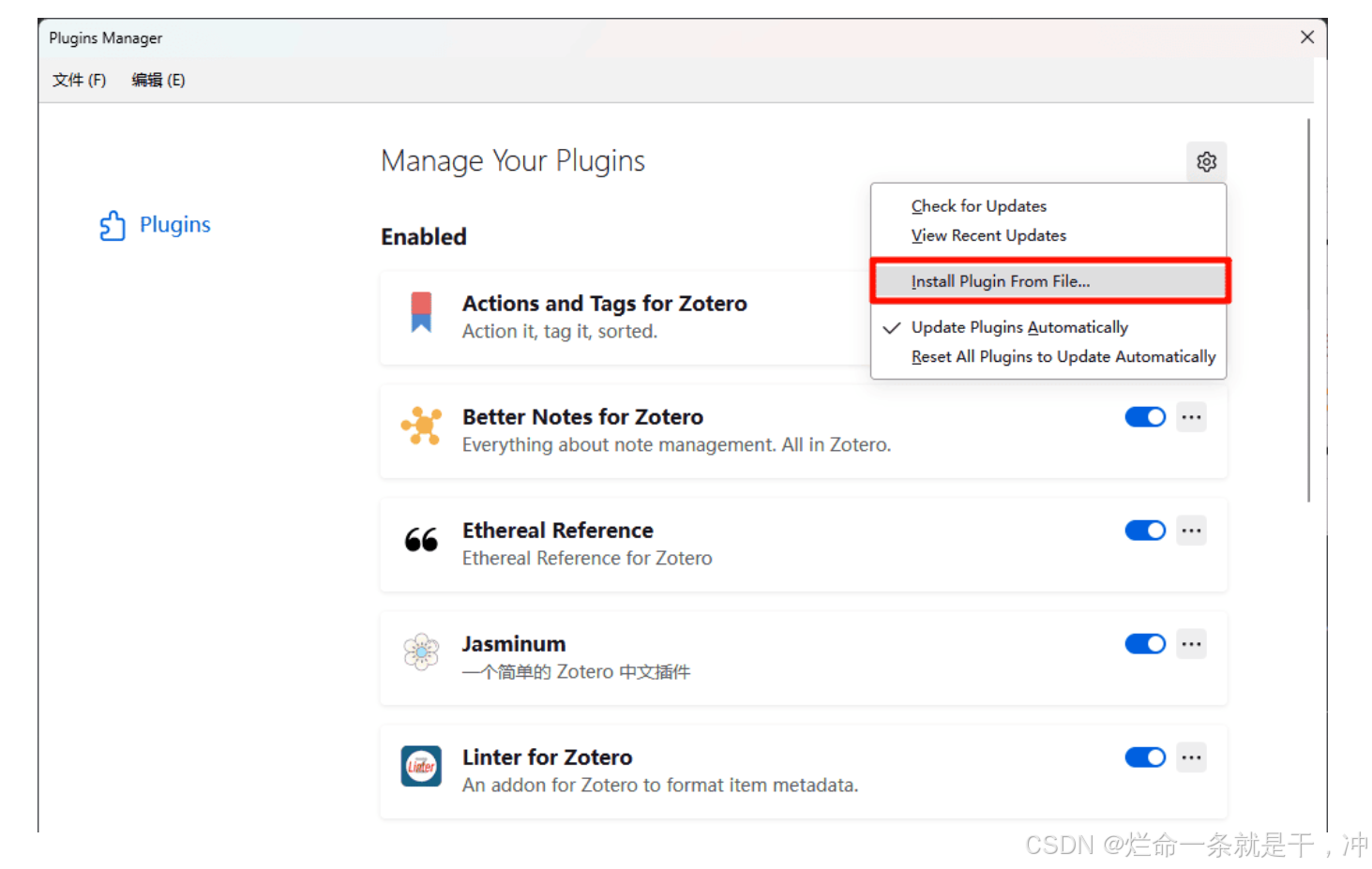Screen dimensions: 1372x869
Task: Click the gear settings icon
Action: pyautogui.click(x=1206, y=161)
